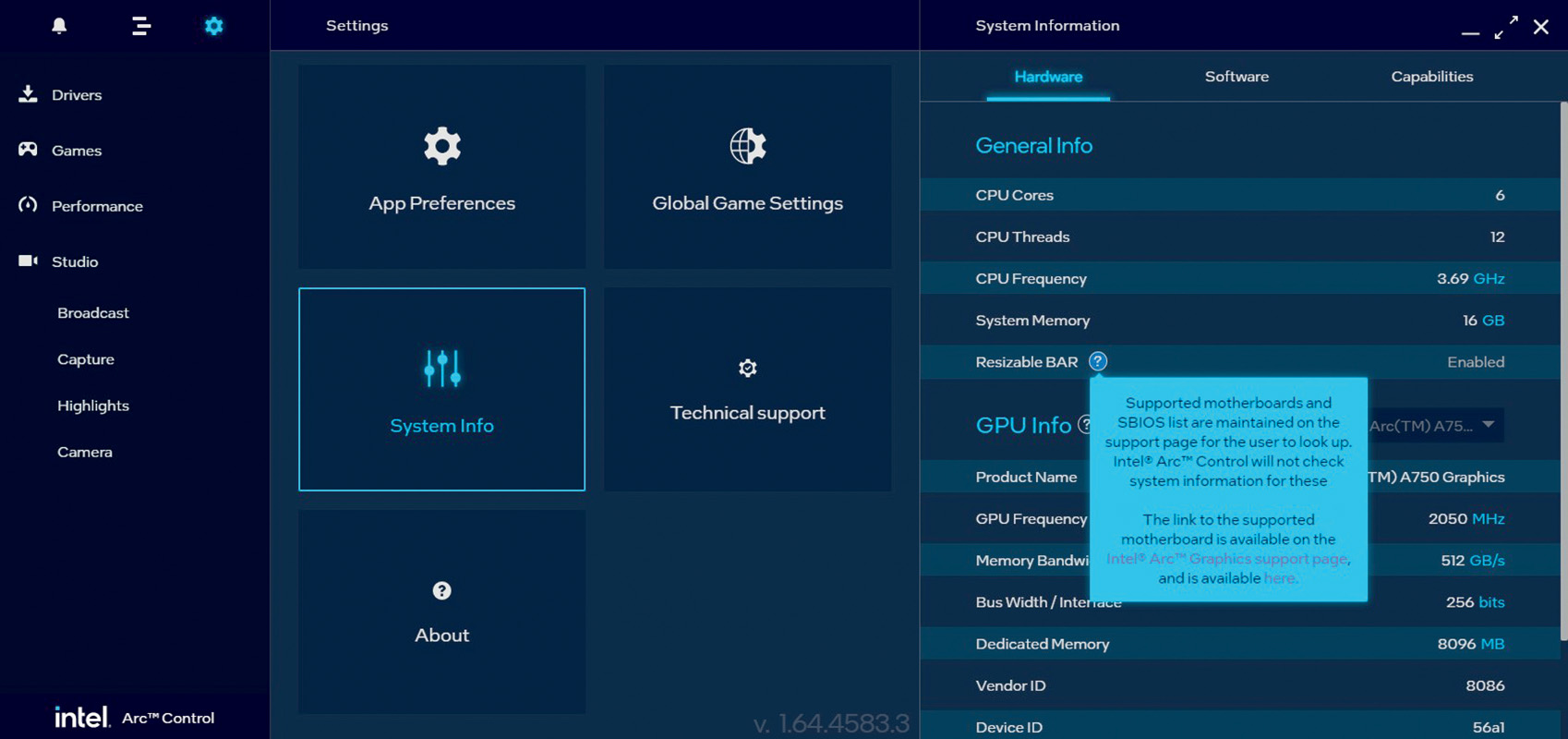The height and width of the screenshot is (739, 1568).
Task: Click the Resizable BAR help question mark
Action: tap(1097, 361)
